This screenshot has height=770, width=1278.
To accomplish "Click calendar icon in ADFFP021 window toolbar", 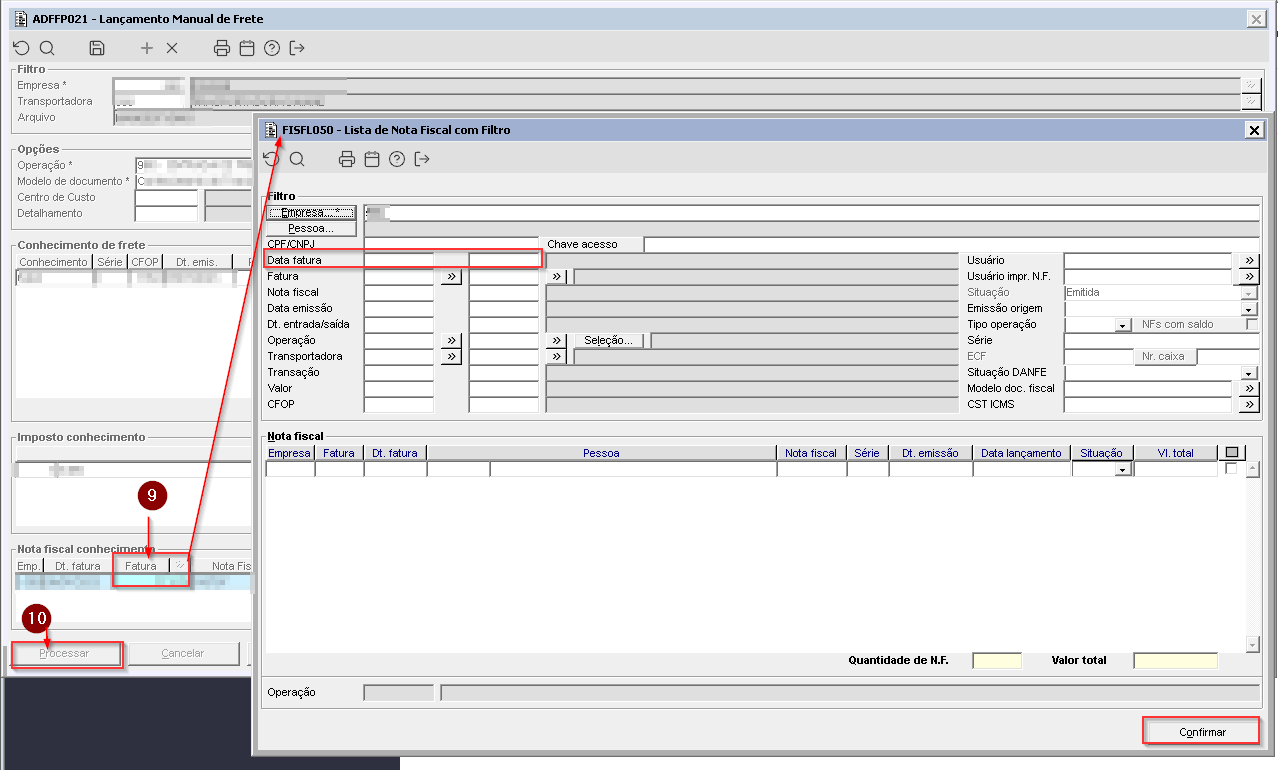I will [247, 48].
